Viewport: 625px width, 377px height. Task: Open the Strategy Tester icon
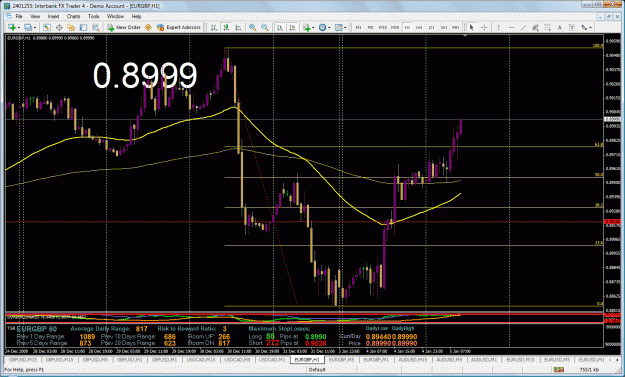tap(96, 27)
